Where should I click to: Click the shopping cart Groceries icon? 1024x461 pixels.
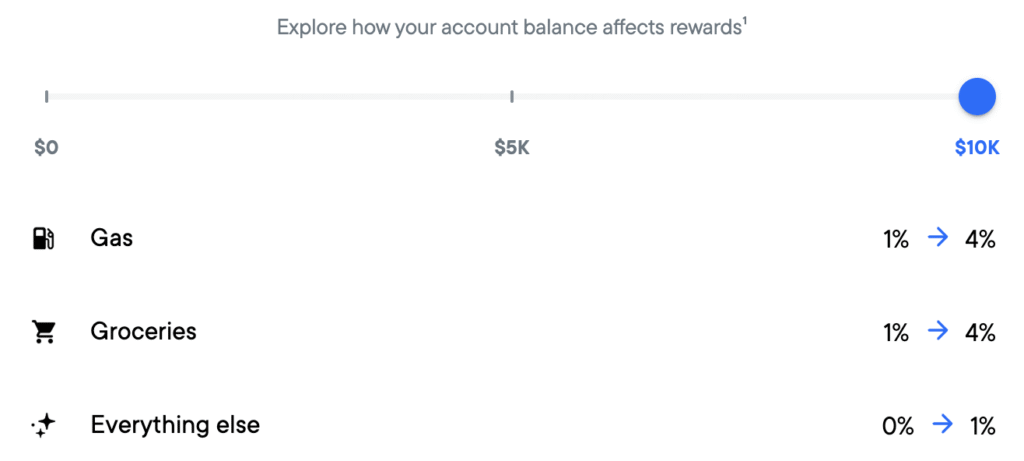pos(44,332)
